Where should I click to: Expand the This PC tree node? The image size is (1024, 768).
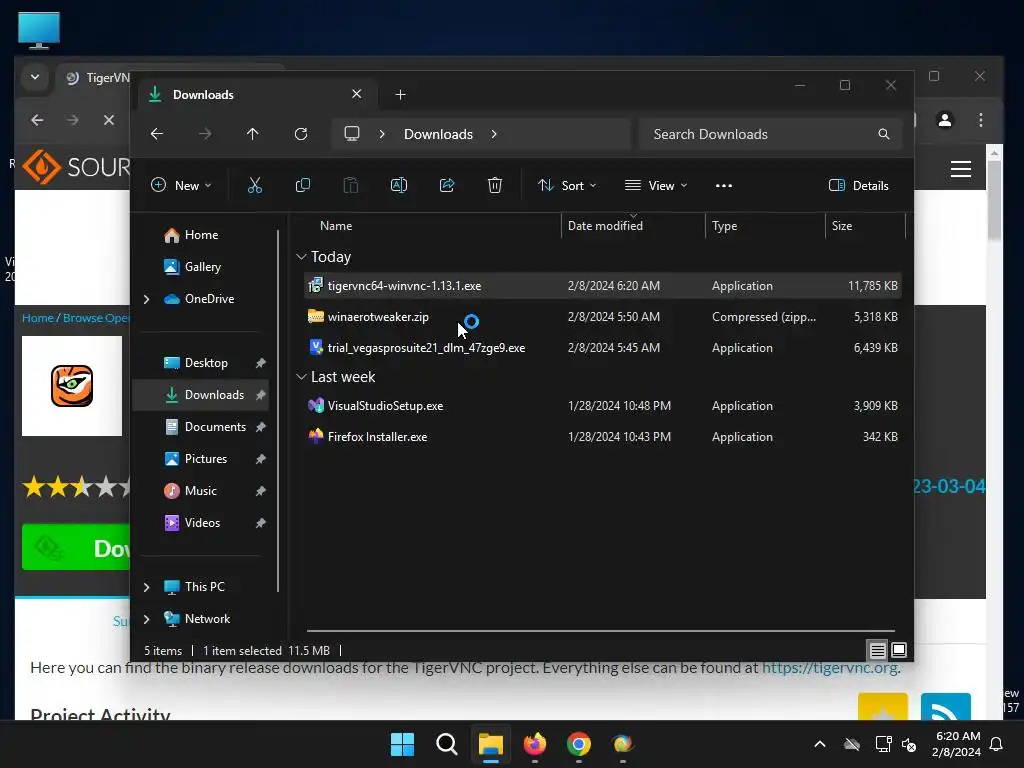pos(146,587)
